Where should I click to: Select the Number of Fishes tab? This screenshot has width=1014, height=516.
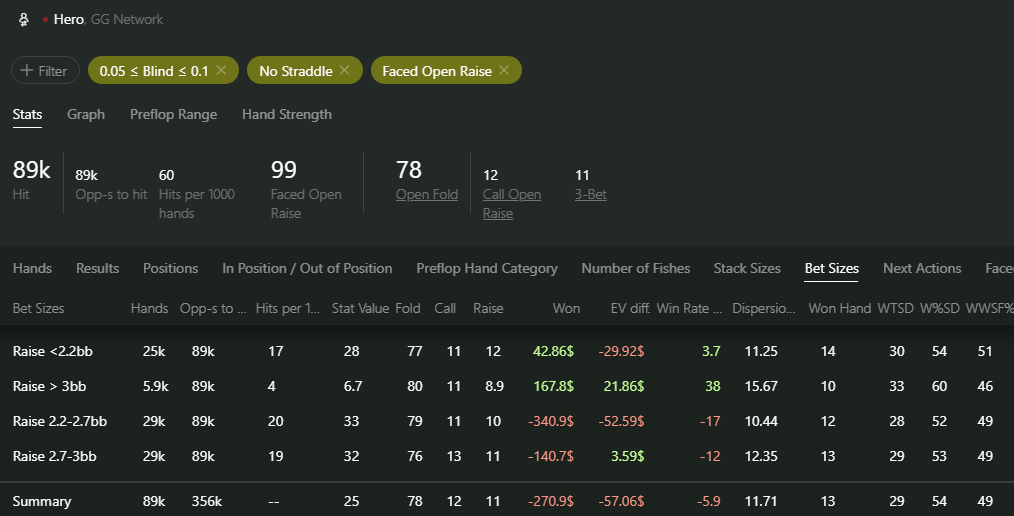tap(636, 268)
